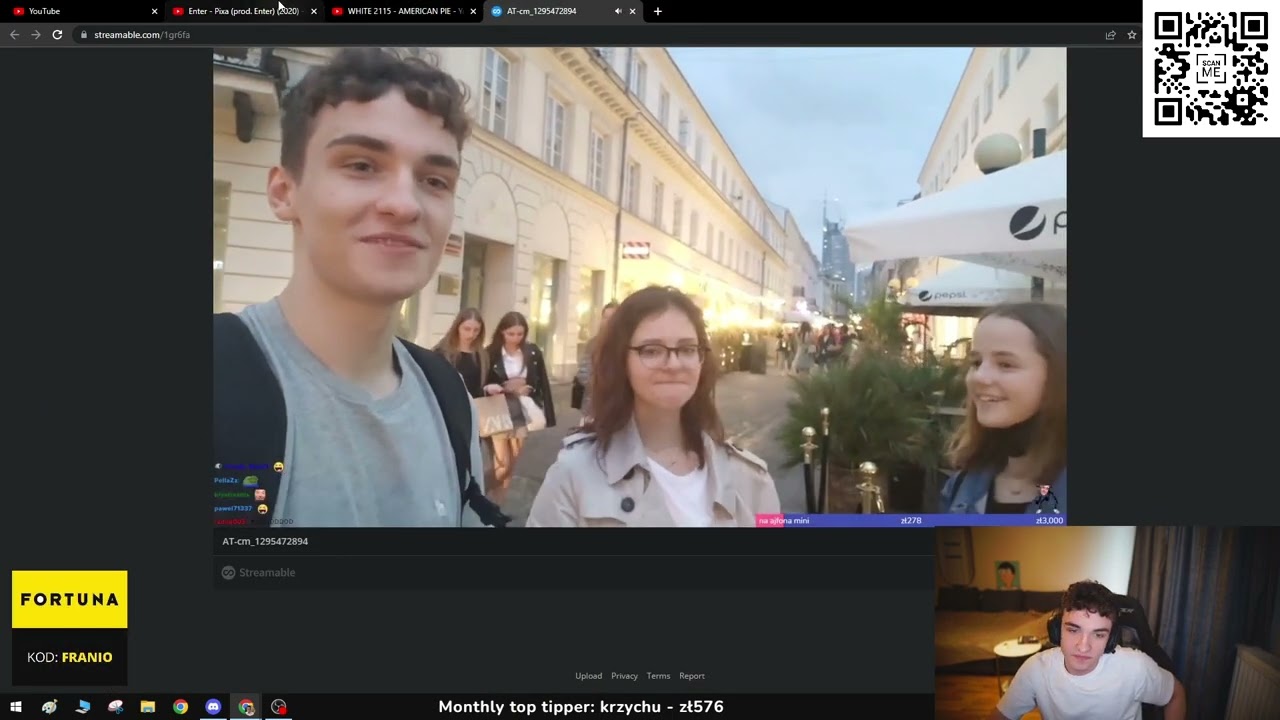Open the Streamable logo link
This screenshot has height=720, width=1280.
(258, 573)
